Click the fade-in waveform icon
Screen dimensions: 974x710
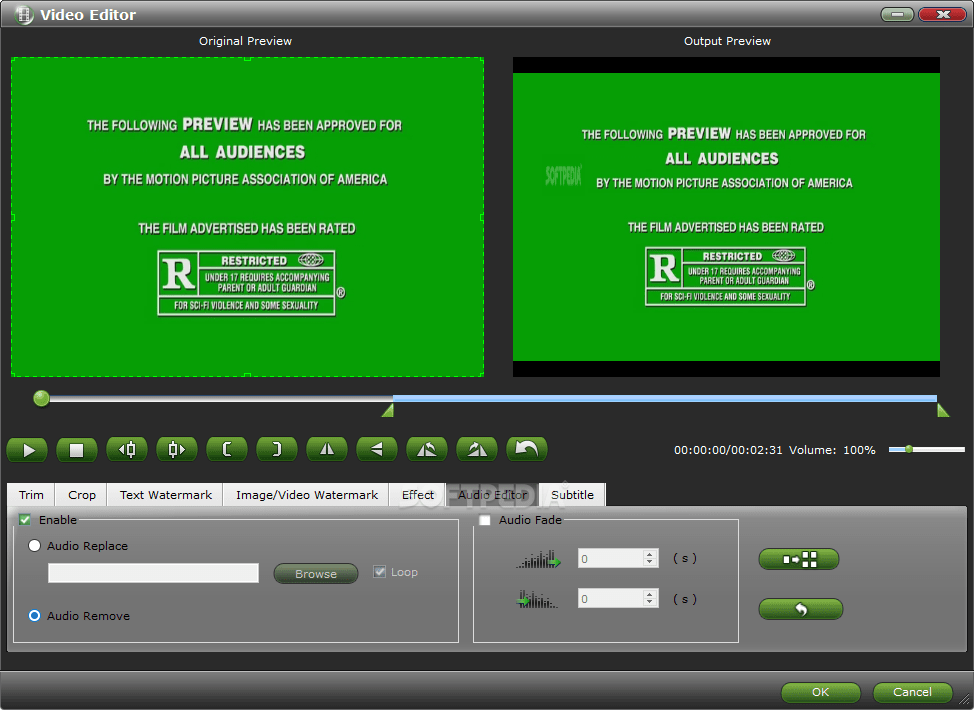pos(538,559)
